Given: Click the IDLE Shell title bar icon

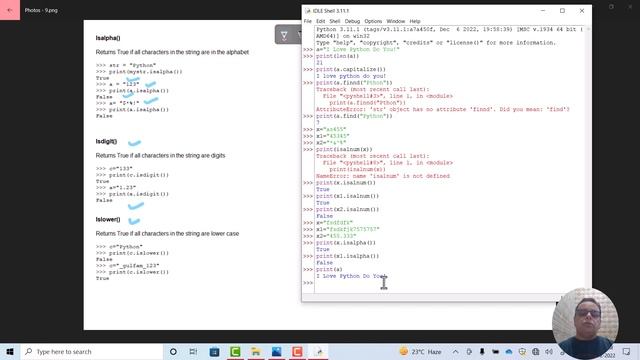Looking at the screenshot, I should coord(308,11).
